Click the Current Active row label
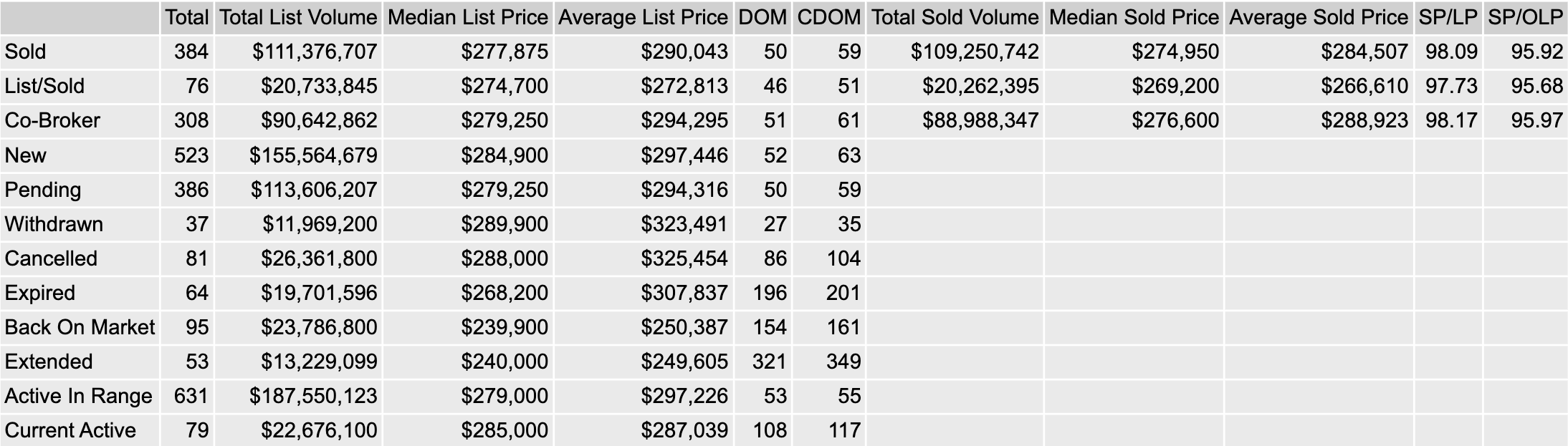 click(70, 430)
